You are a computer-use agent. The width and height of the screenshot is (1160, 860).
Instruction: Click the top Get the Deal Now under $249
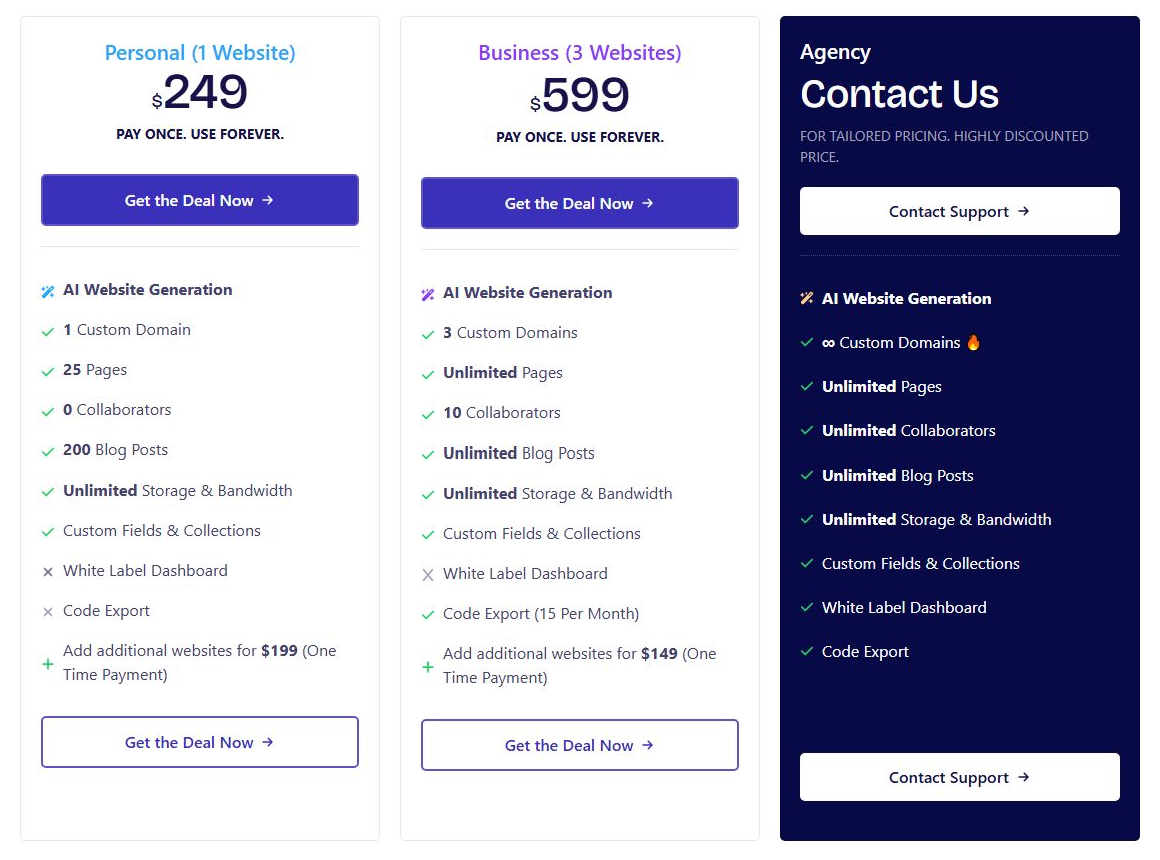(x=200, y=200)
